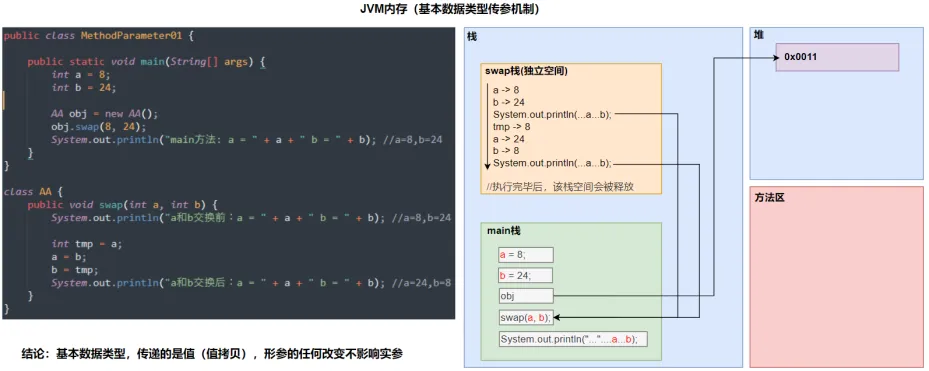Select the println line containing "a和b交换后"
The width and height of the screenshot is (929, 371).
[251, 283]
